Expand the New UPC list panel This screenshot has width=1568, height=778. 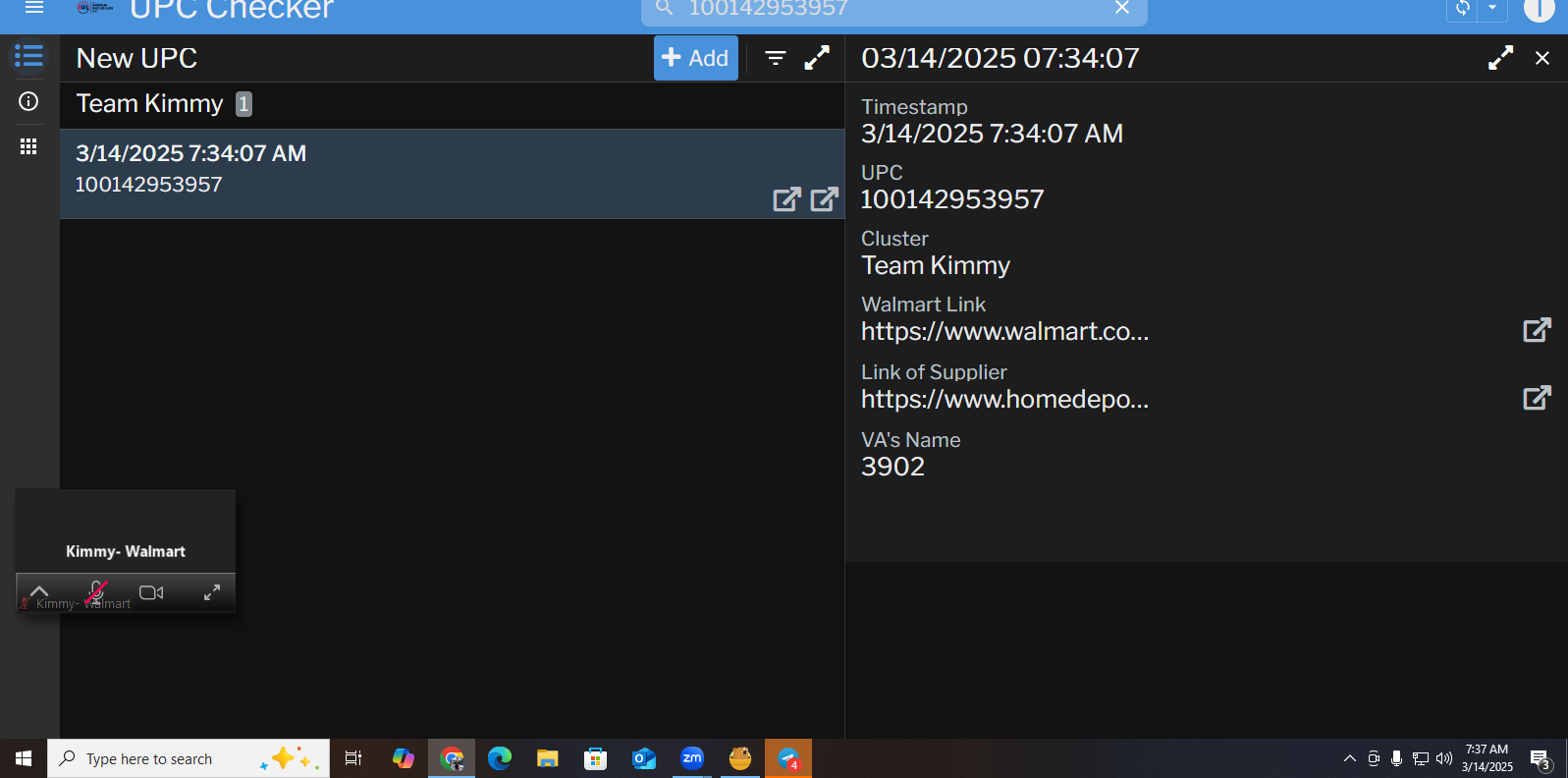pyautogui.click(x=817, y=58)
